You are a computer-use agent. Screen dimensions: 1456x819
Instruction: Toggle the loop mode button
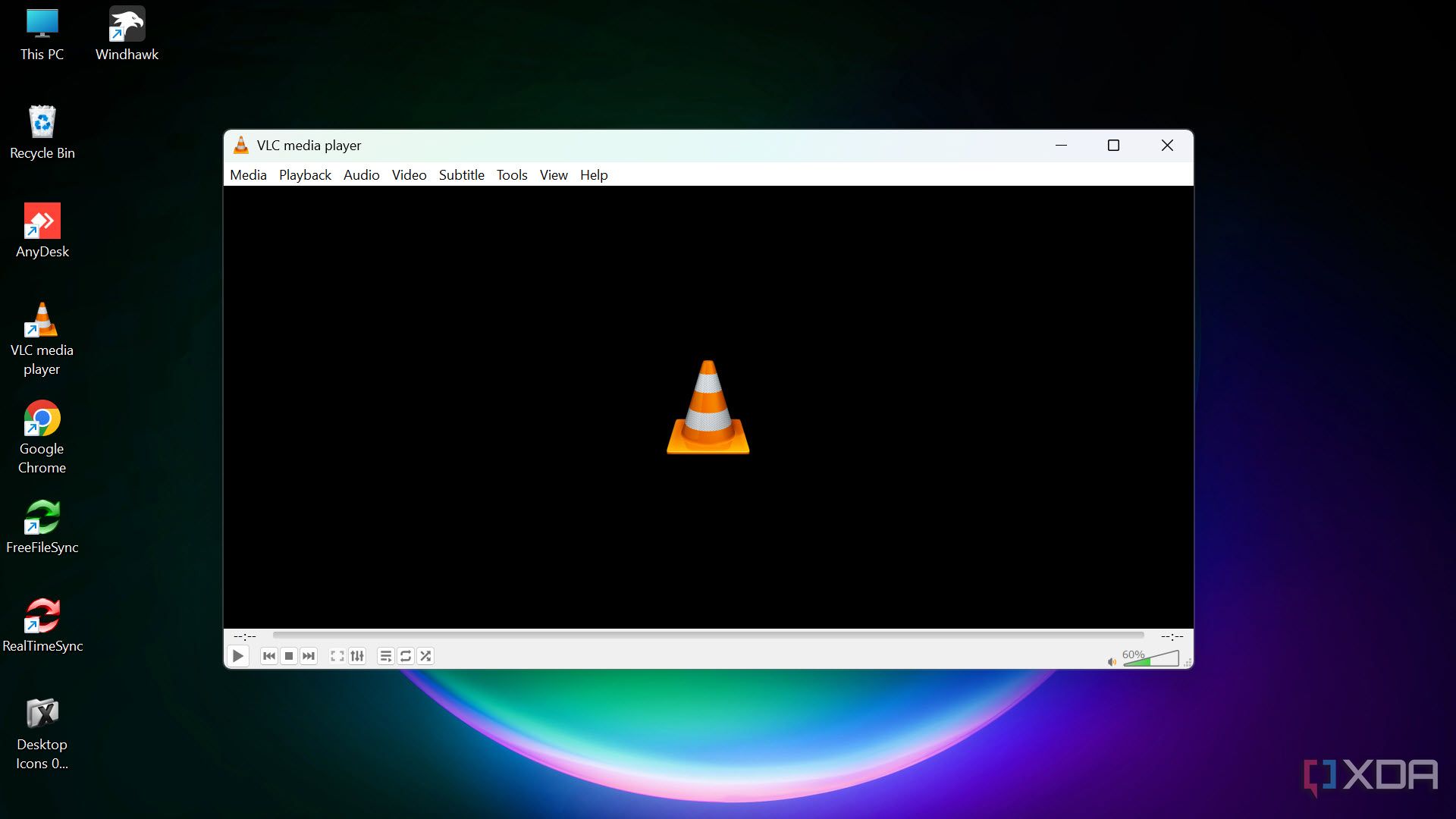click(x=406, y=656)
